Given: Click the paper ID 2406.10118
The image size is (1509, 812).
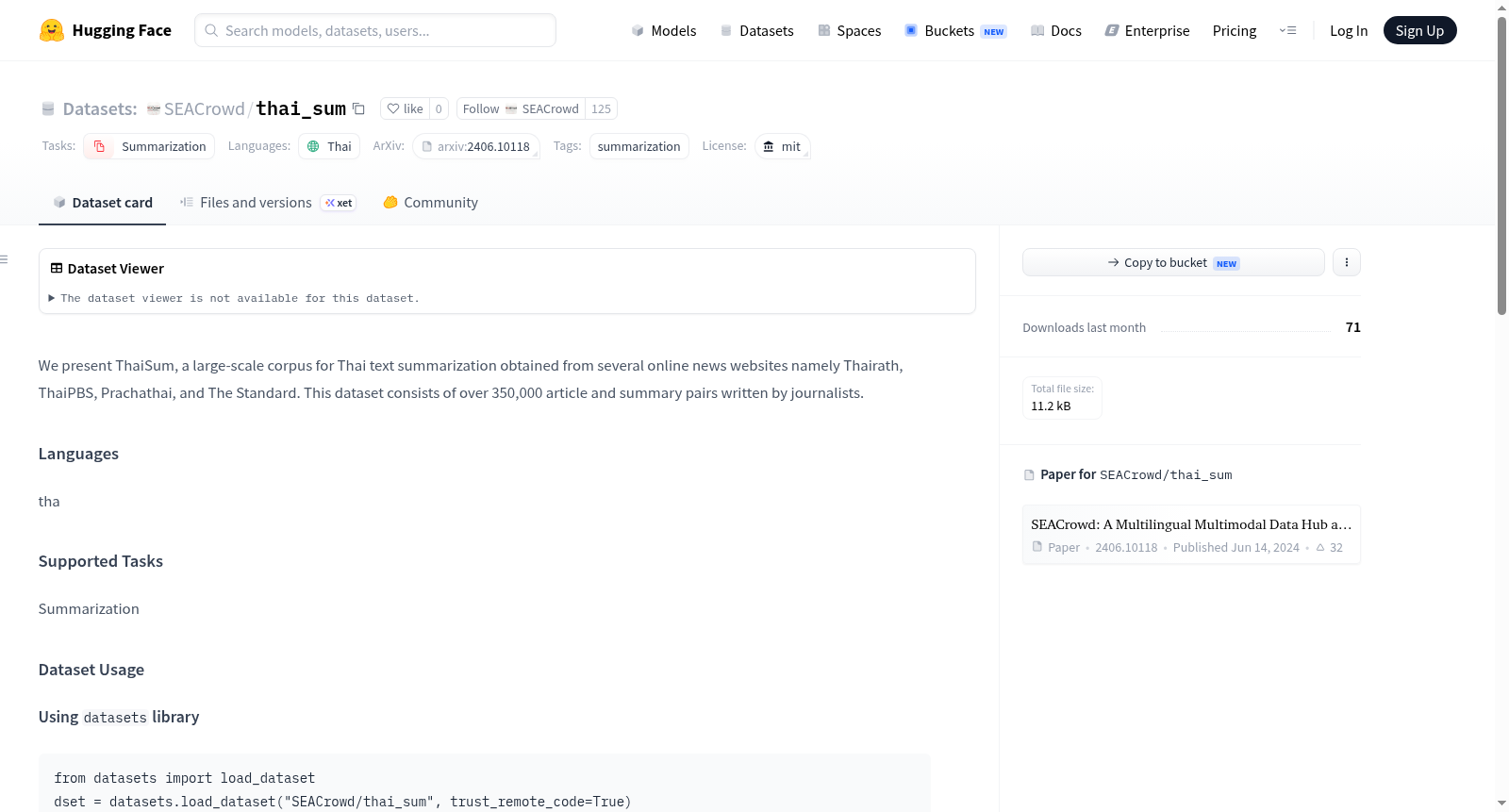Looking at the screenshot, I should coord(1126,547).
